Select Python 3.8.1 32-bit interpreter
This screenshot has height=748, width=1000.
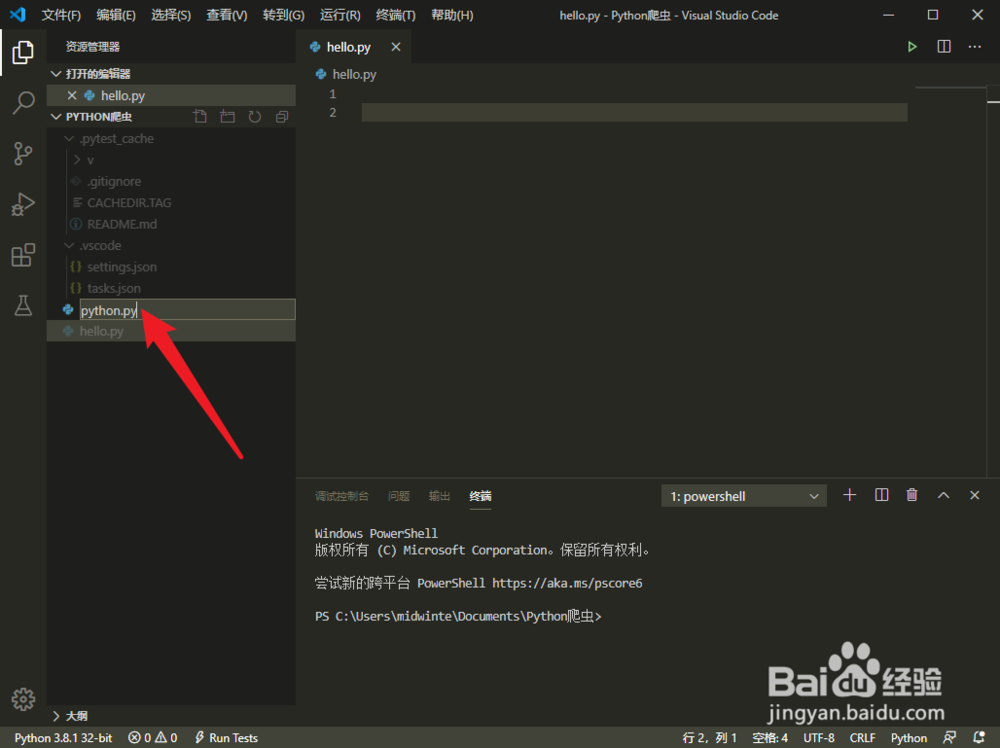click(x=63, y=737)
